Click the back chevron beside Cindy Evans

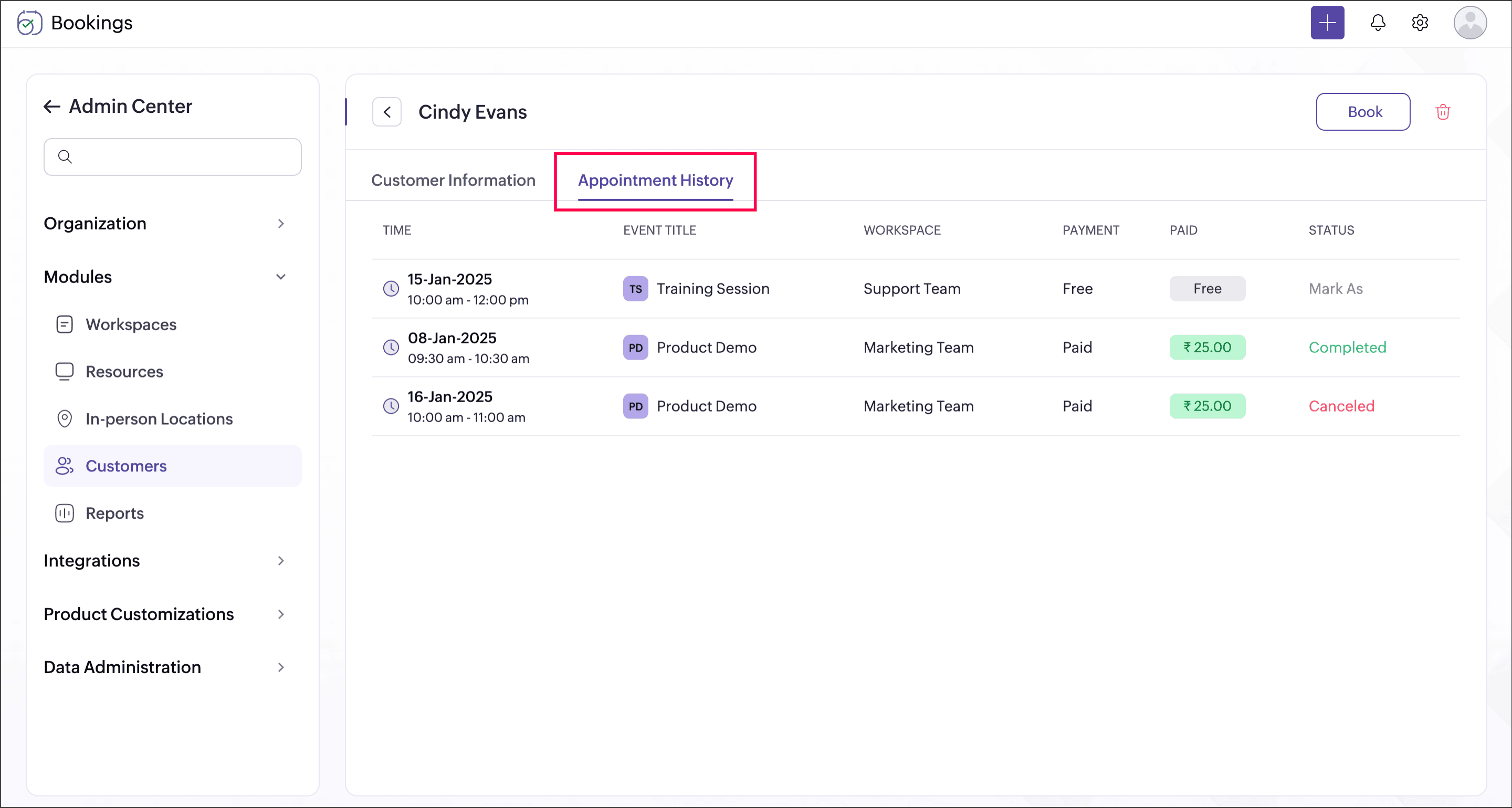387,111
